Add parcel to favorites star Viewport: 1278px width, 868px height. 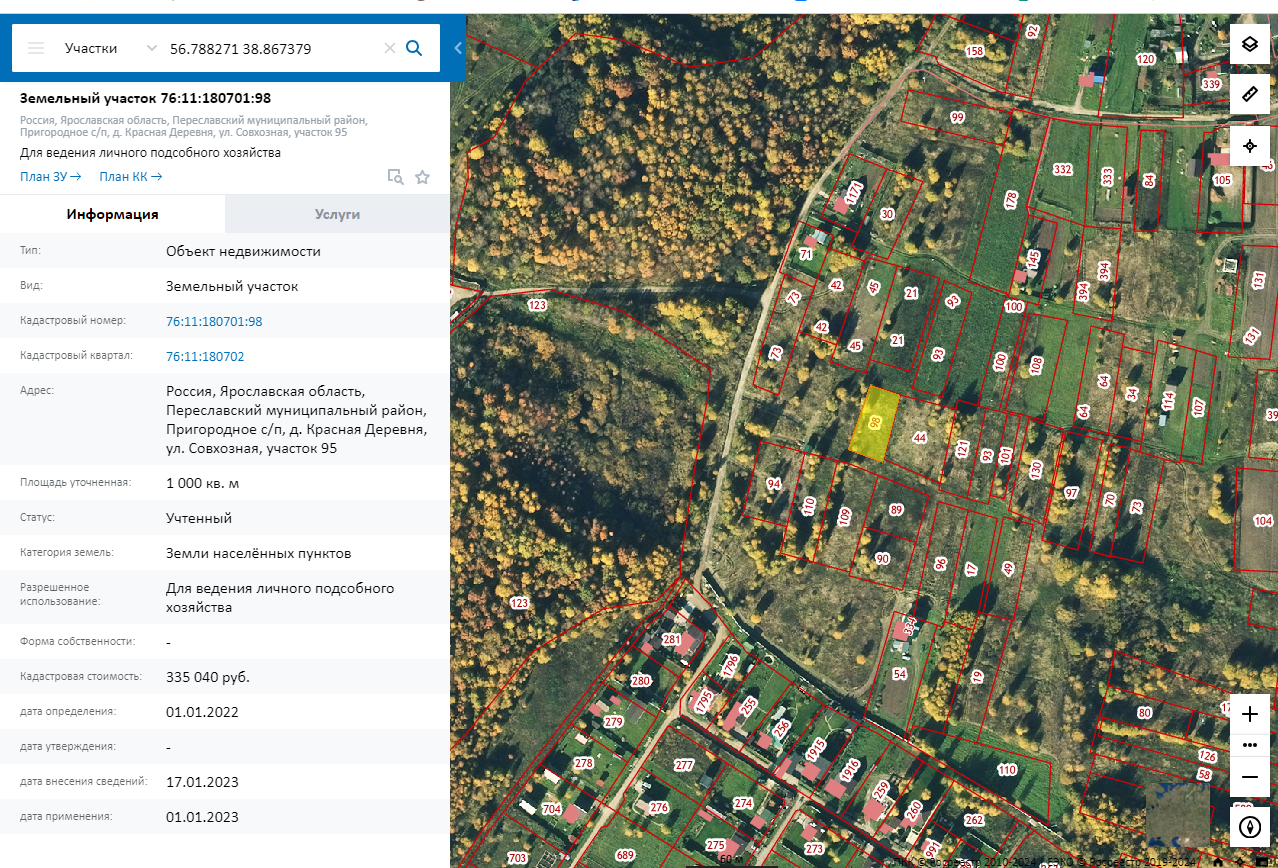(422, 177)
